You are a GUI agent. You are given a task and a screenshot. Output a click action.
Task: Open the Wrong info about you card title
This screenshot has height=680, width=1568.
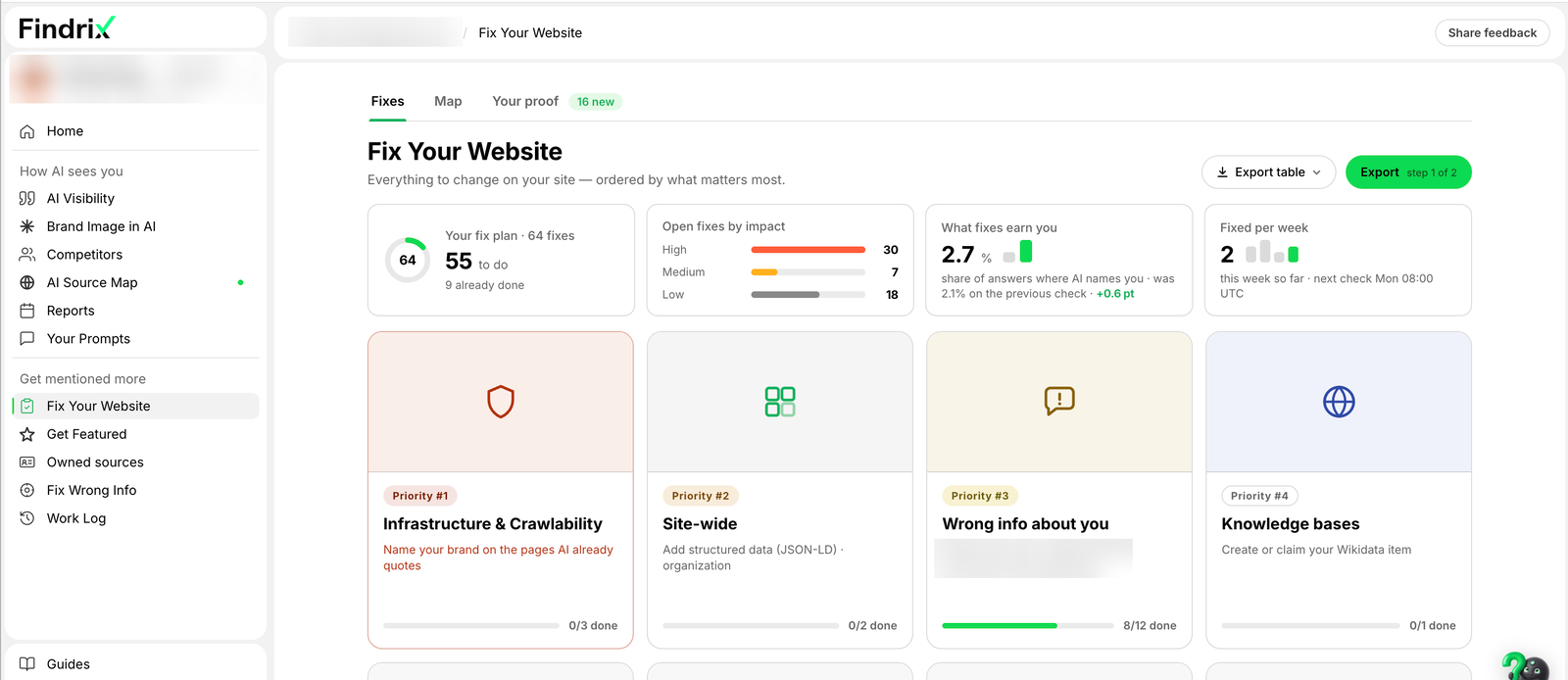1025,524
